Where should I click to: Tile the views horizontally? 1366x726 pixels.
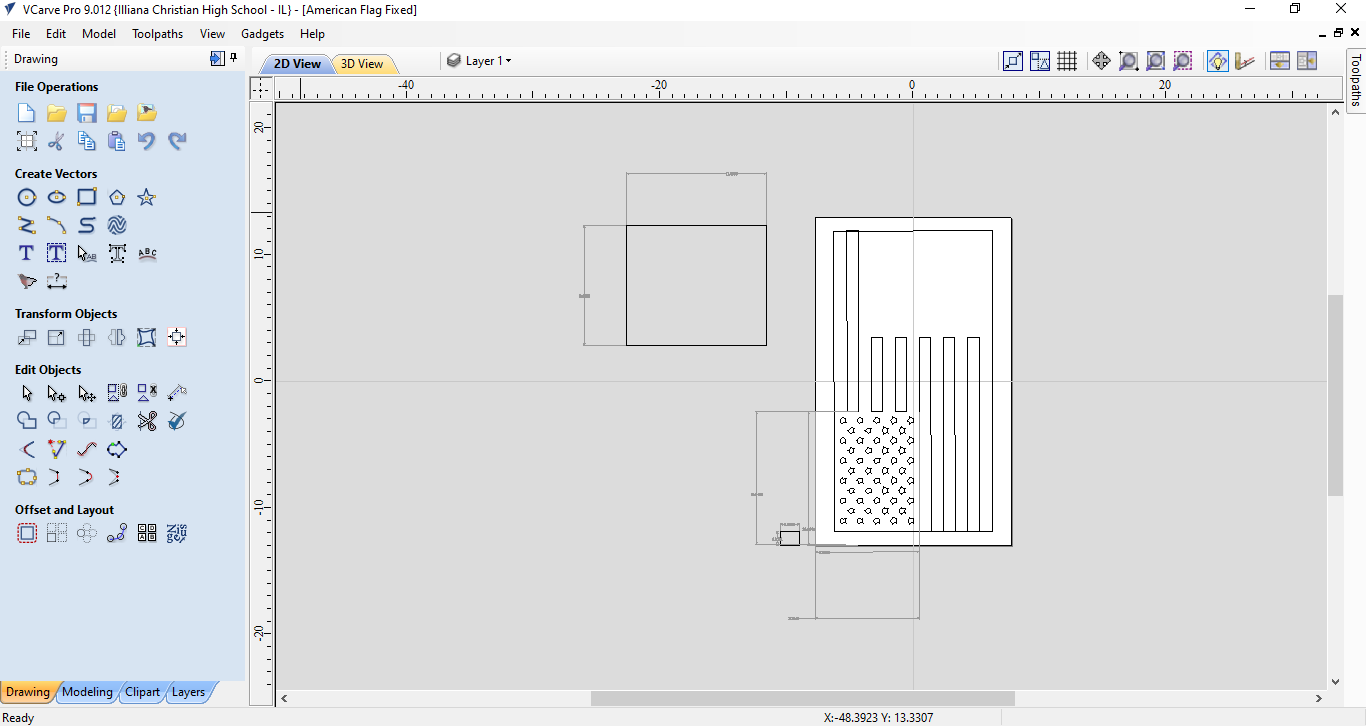[1280, 61]
